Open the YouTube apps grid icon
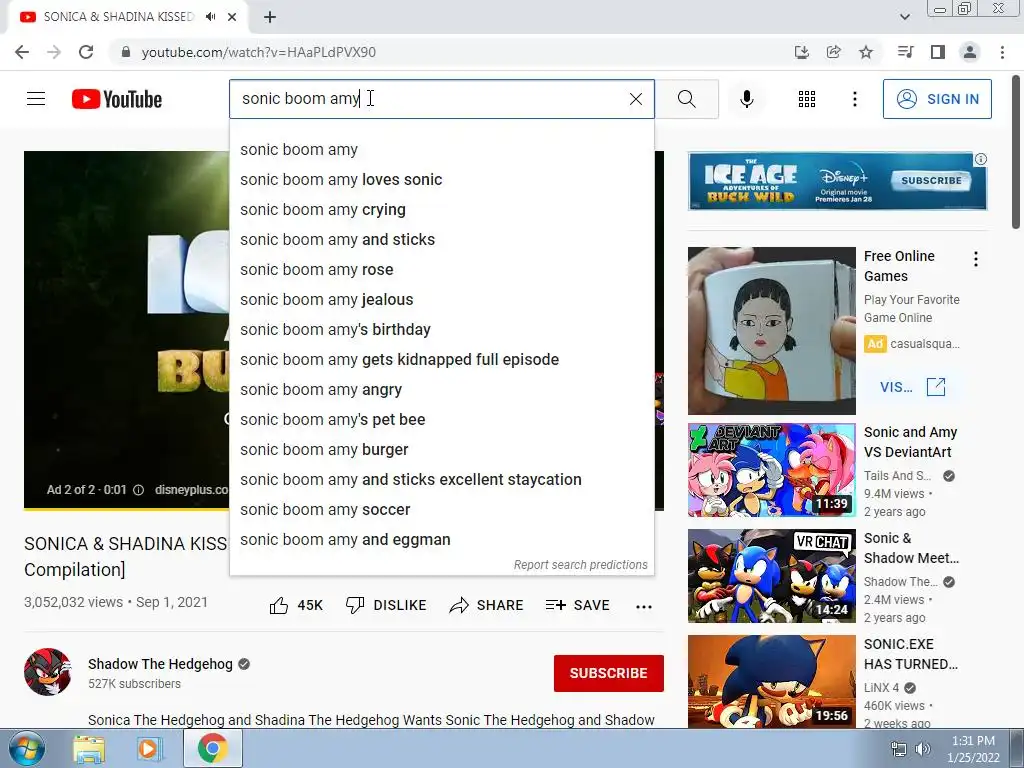Viewport: 1024px width, 768px height. [807, 99]
